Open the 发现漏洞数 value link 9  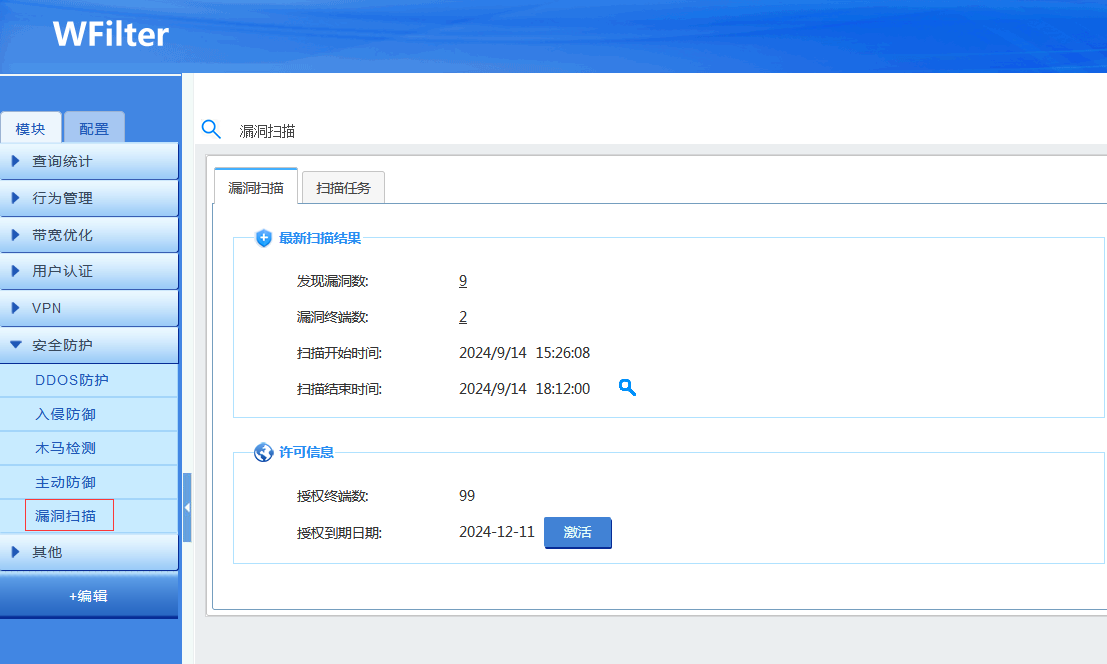(x=463, y=281)
